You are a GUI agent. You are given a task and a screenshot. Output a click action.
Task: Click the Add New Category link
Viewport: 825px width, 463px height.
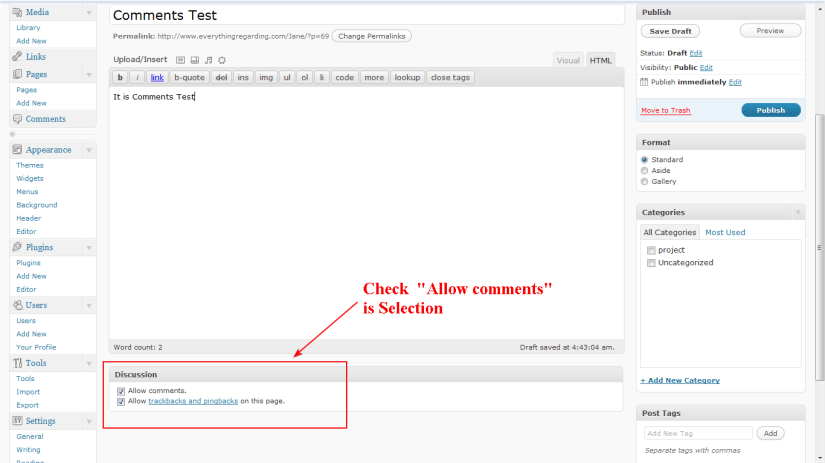(x=680, y=380)
